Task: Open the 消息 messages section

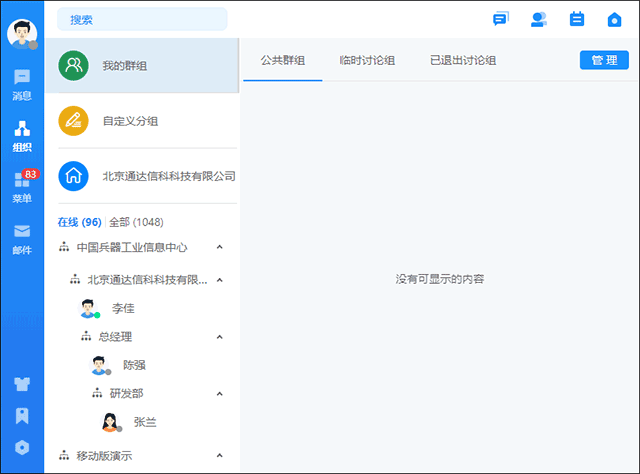Action: (22, 85)
